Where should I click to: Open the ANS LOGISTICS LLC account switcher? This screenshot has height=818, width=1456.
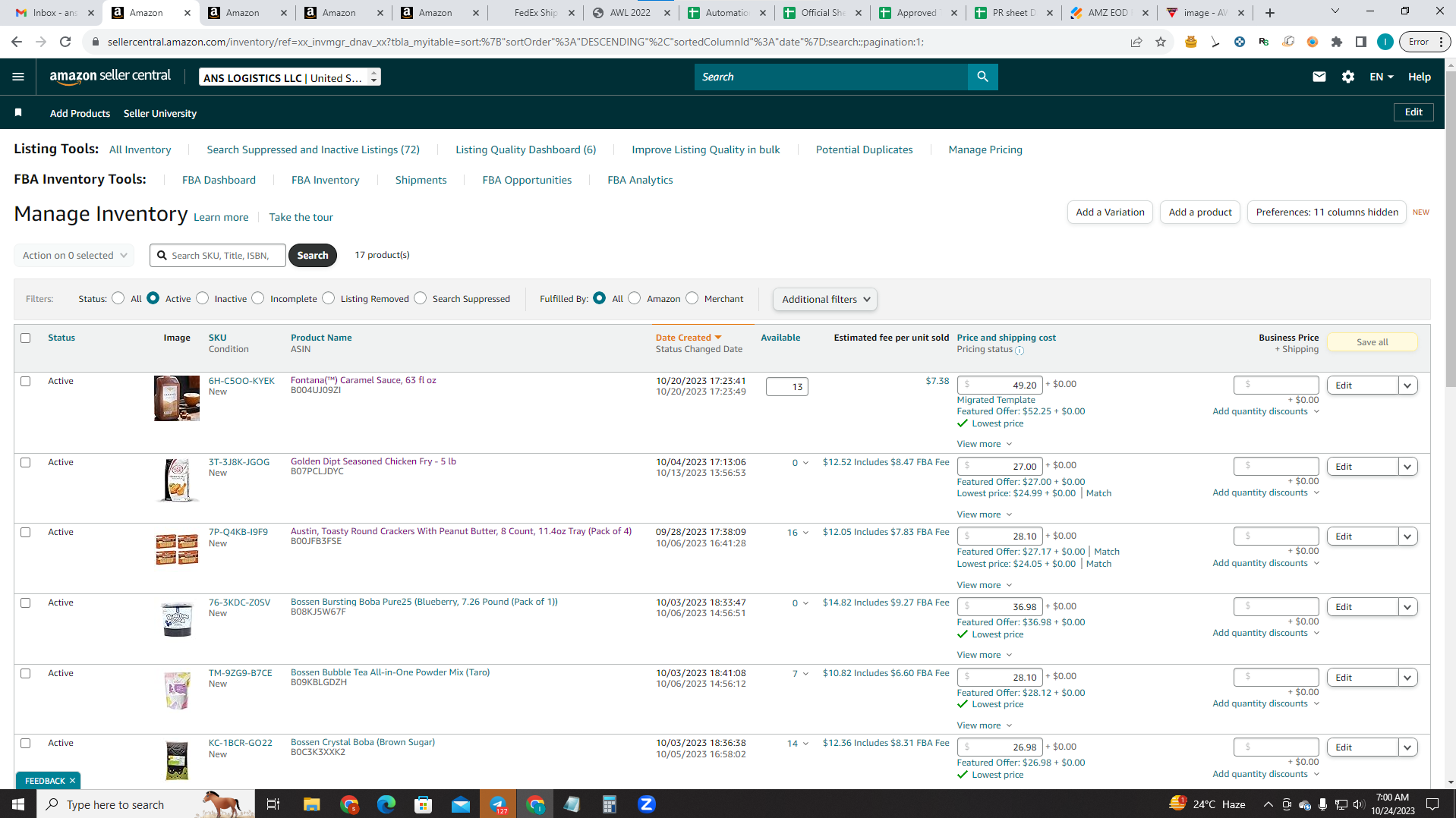[290, 77]
